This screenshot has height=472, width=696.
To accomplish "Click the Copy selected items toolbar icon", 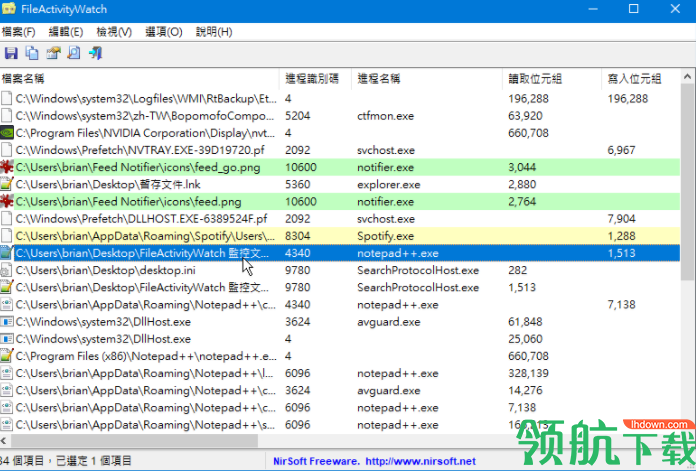I will 32,53.
